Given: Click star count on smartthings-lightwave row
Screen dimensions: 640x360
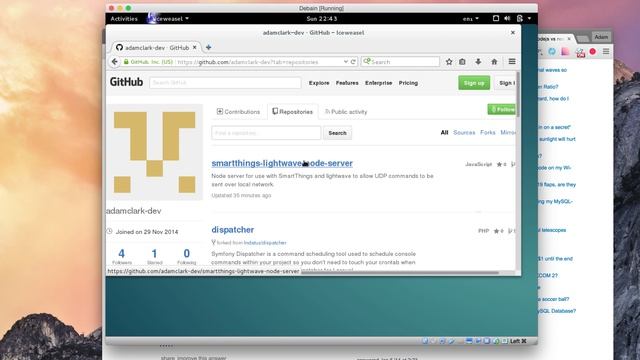Looking at the screenshot, I should click(x=501, y=164).
